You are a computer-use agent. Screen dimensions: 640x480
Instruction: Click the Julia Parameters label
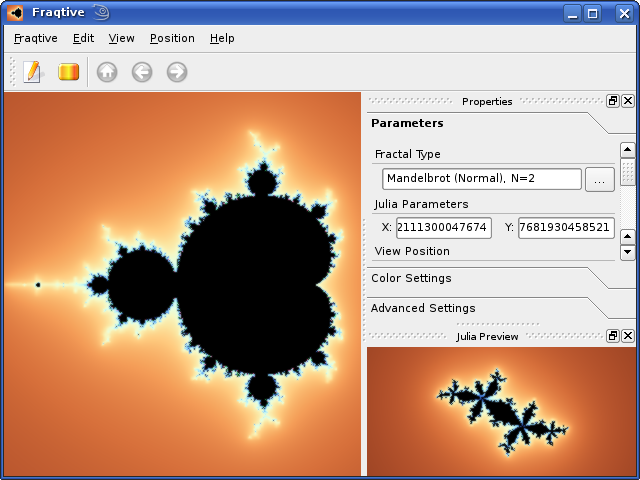point(421,204)
